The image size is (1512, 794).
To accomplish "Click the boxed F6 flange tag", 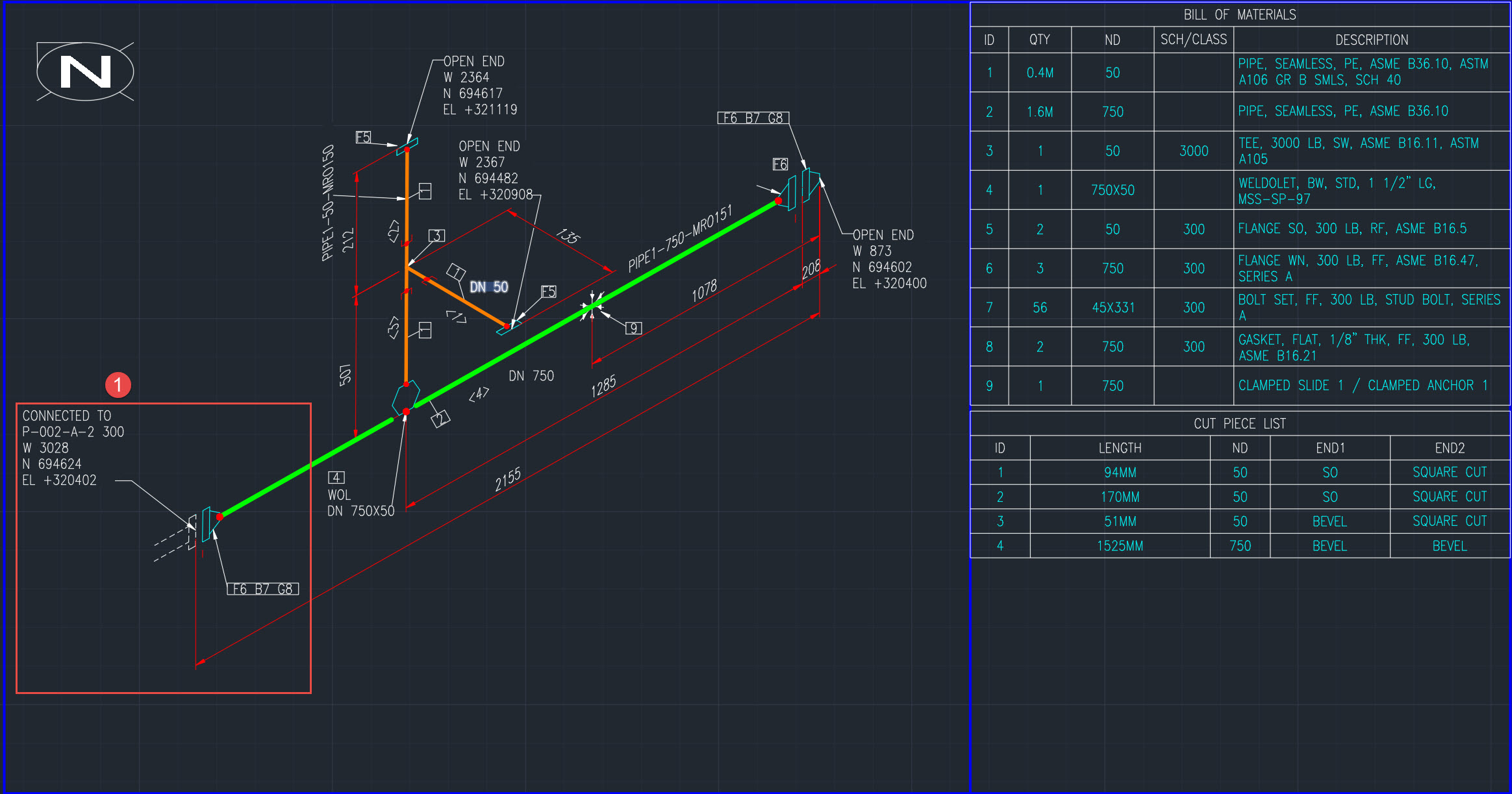I will point(780,165).
